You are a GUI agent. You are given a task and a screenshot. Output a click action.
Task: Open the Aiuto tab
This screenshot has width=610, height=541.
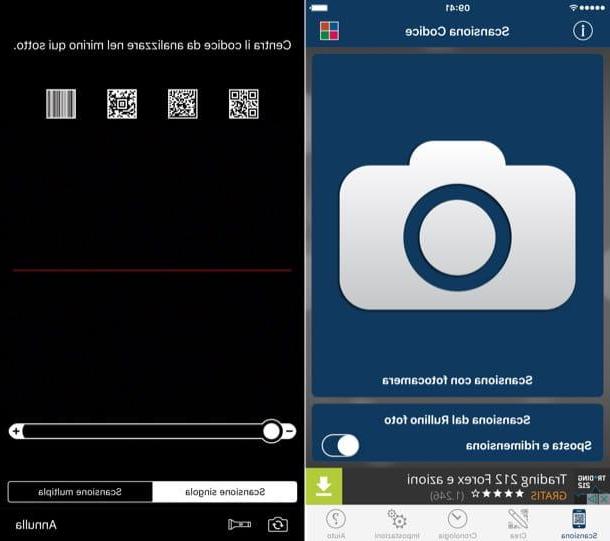(x=336, y=523)
